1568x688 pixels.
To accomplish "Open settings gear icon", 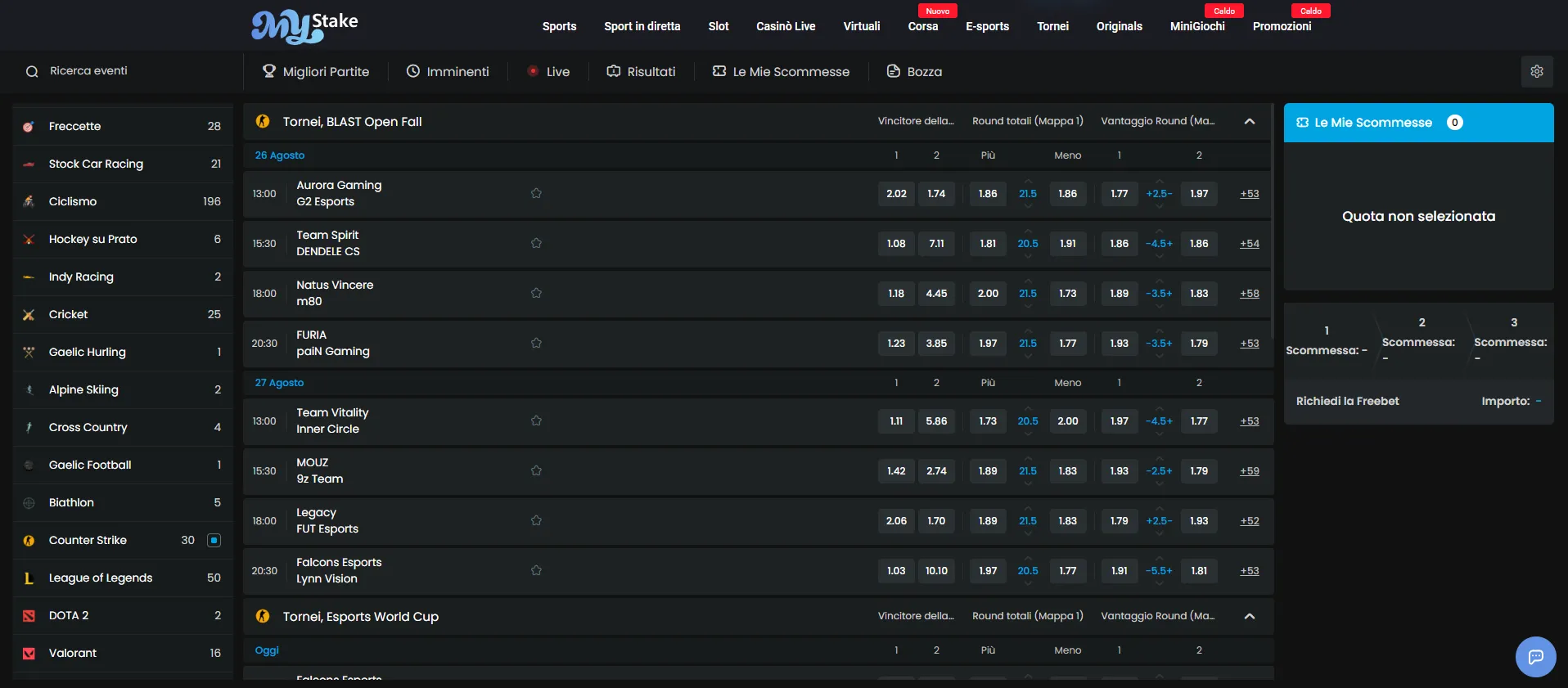I will (x=1537, y=71).
